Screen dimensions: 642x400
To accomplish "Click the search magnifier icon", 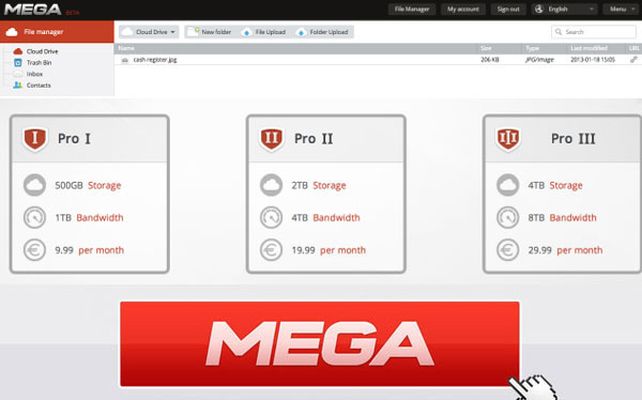I will point(558,32).
